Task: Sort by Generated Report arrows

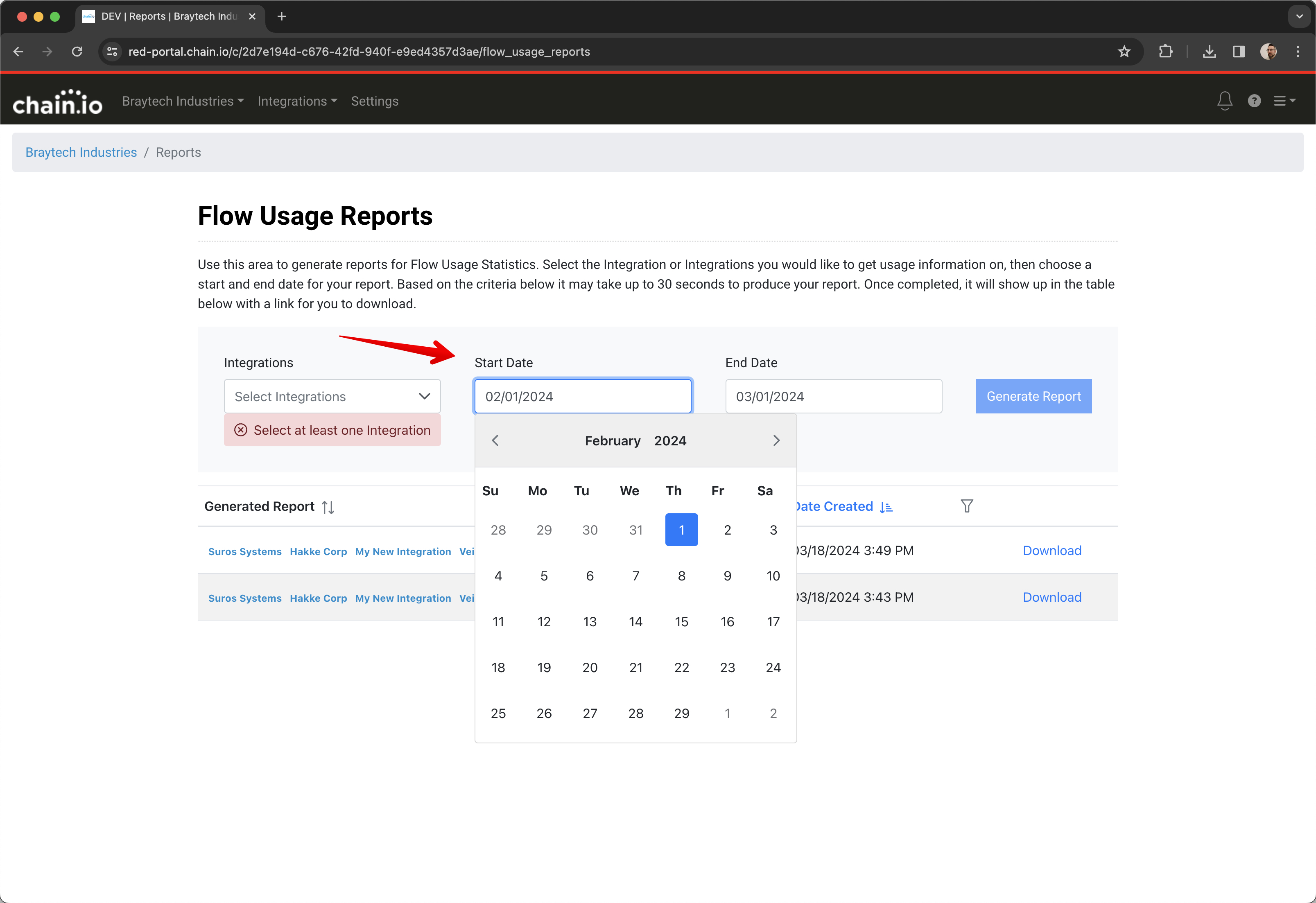Action: tap(328, 507)
